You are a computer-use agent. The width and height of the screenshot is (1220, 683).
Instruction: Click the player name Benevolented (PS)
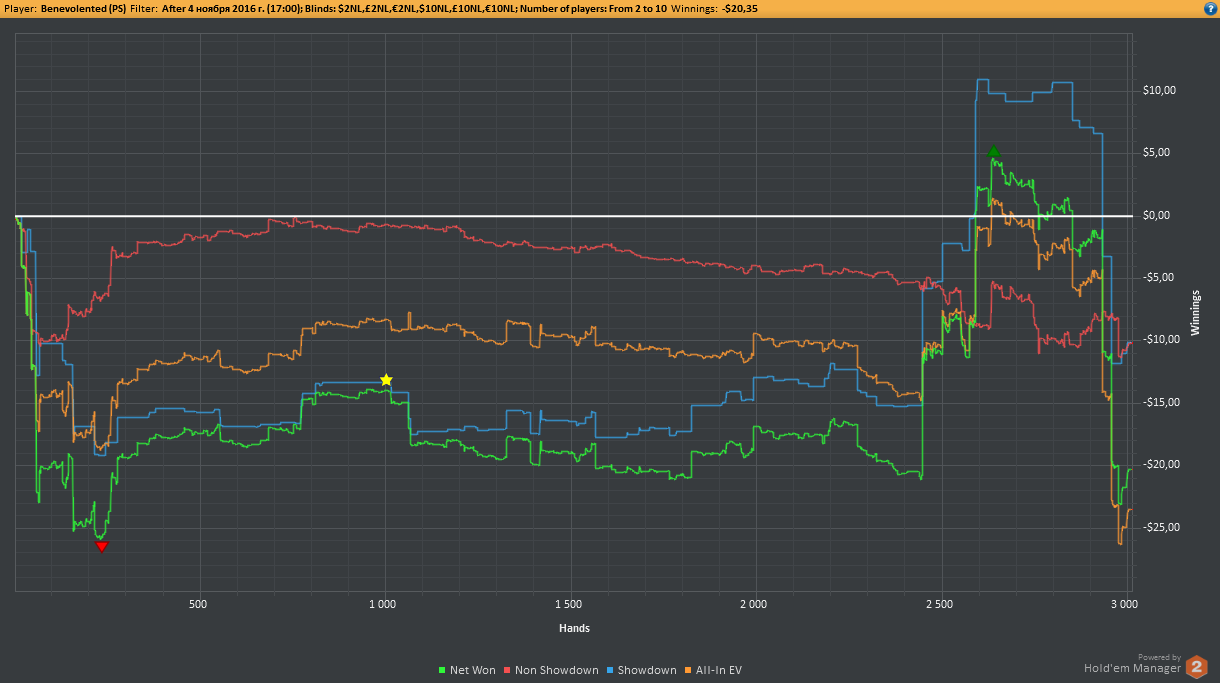point(83,8)
